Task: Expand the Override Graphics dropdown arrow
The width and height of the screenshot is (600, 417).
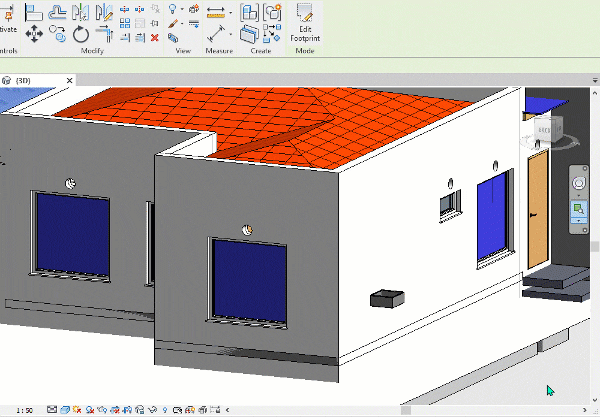Action: click(x=182, y=24)
